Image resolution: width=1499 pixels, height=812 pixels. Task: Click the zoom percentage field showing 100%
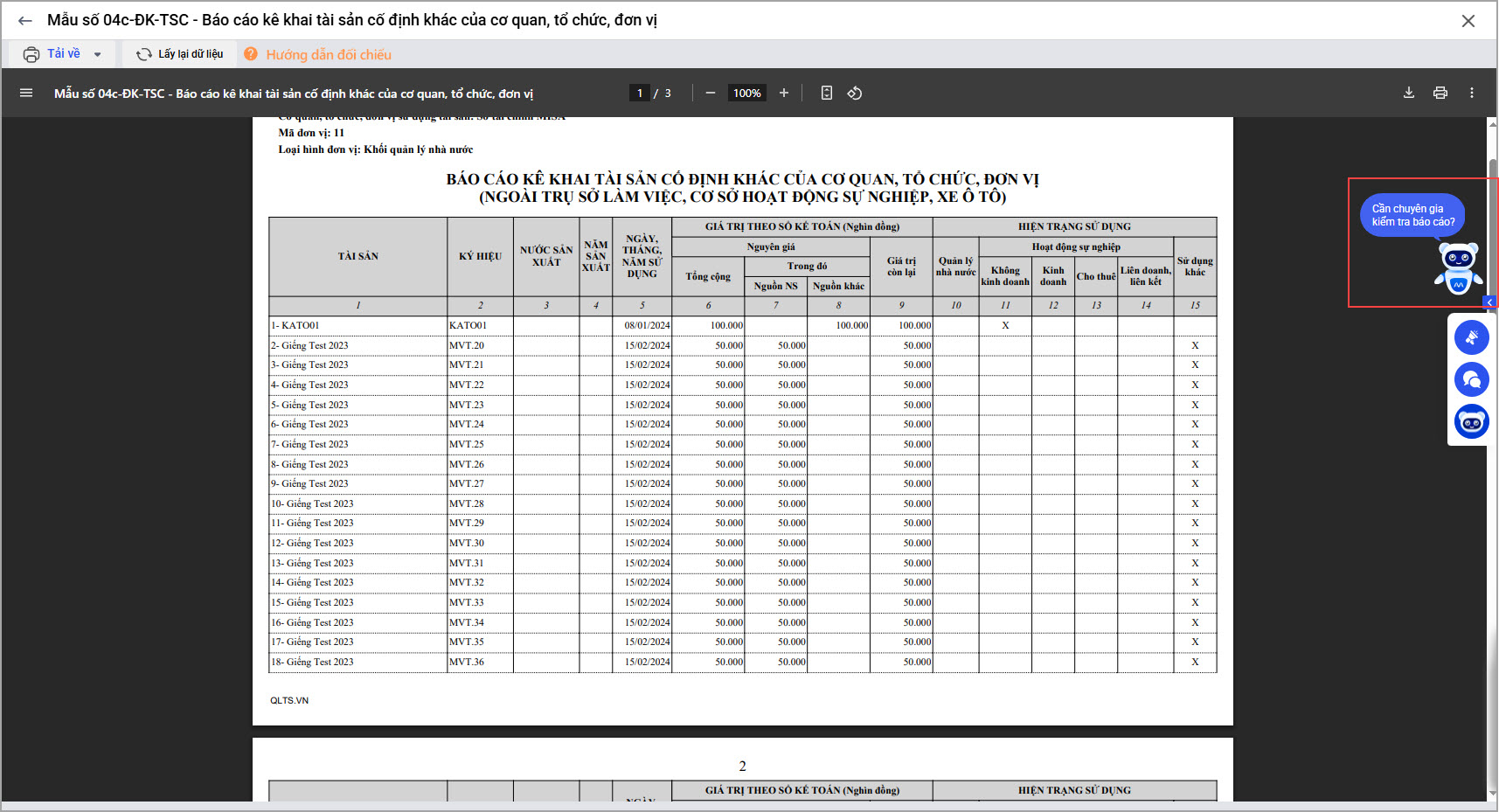pyautogui.click(x=747, y=93)
